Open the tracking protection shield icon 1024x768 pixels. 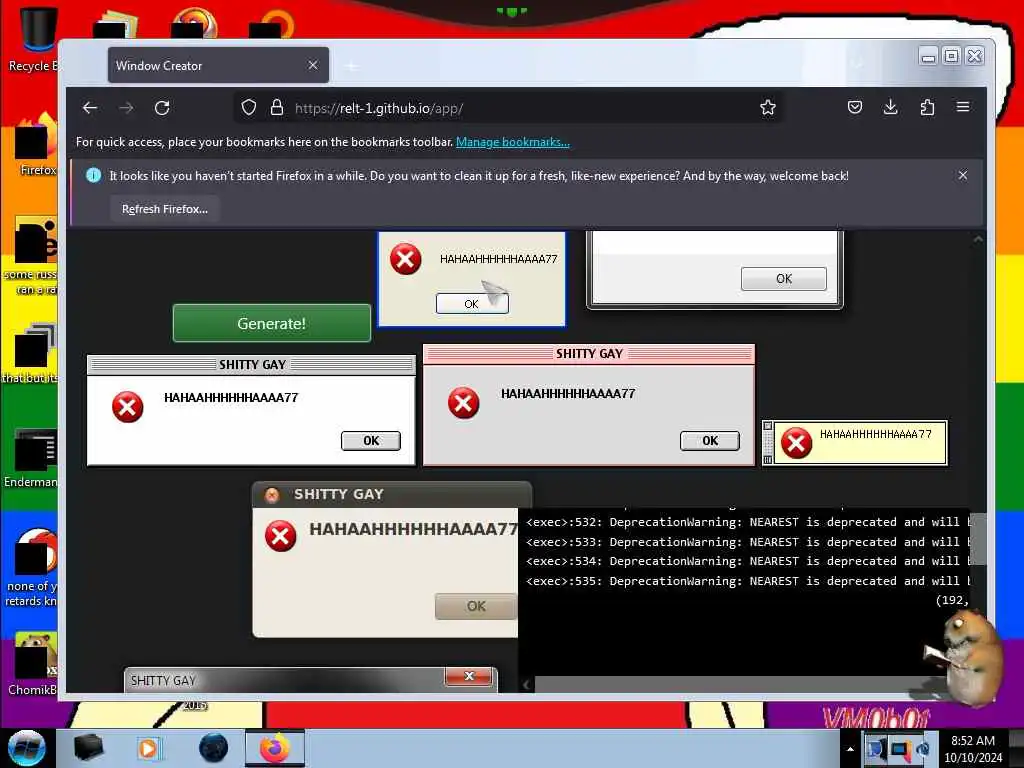(x=249, y=108)
